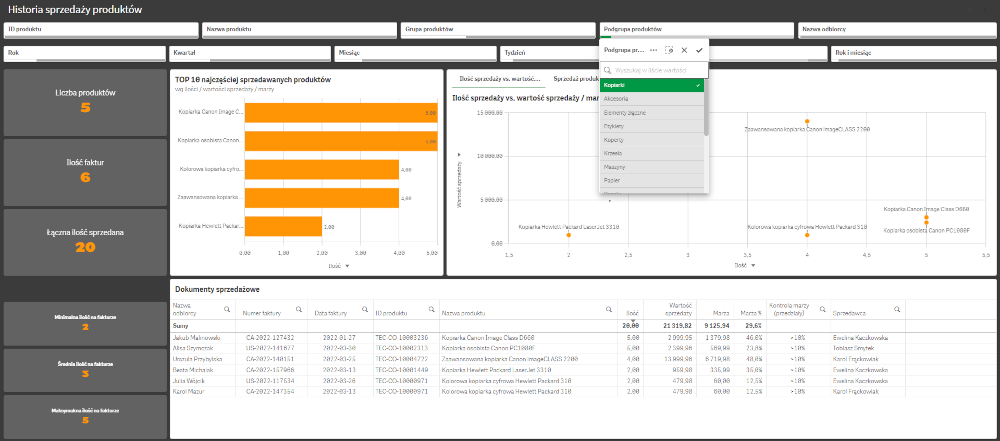The image size is (1000, 441).
Task: Sort table by Marża column header
Action: tap(721, 313)
